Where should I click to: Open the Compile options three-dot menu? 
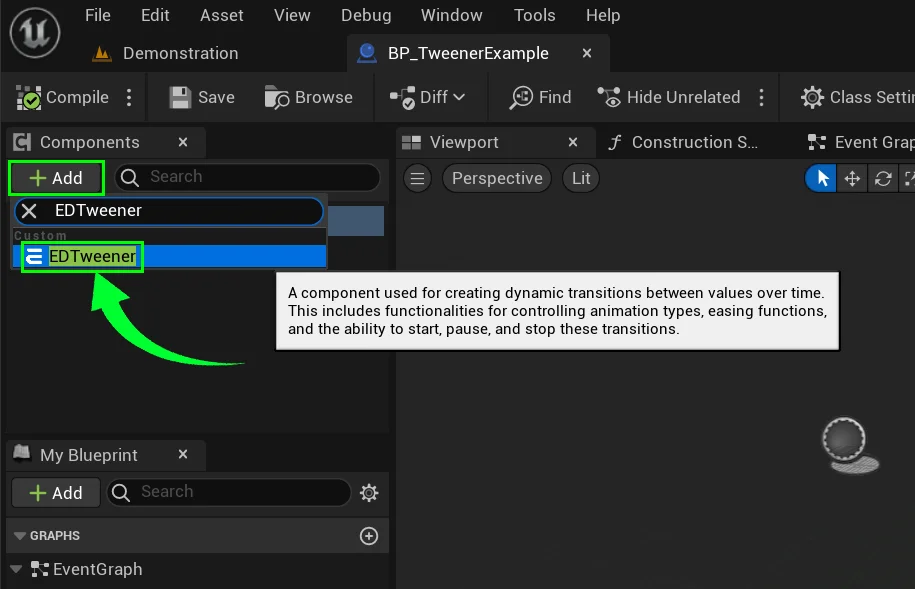(129, 98)
